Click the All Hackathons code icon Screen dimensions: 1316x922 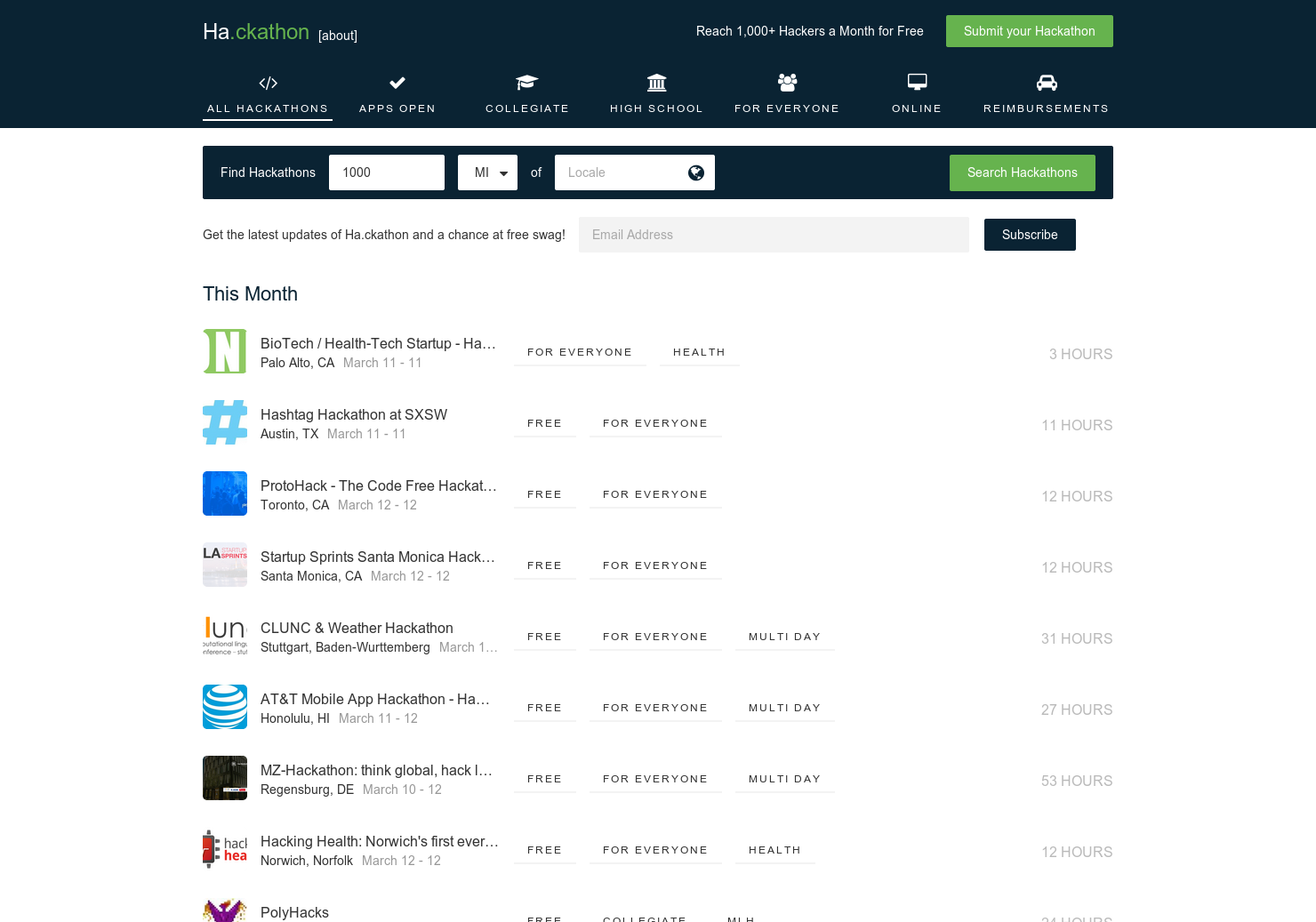click(268, 83)
